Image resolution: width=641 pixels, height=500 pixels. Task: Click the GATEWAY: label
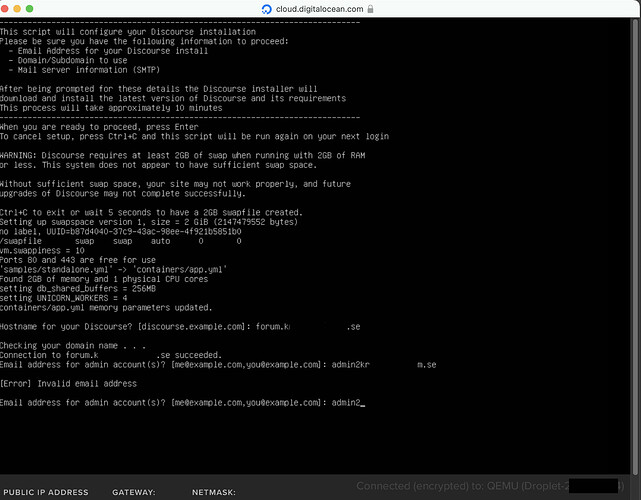tap(134, 492)
